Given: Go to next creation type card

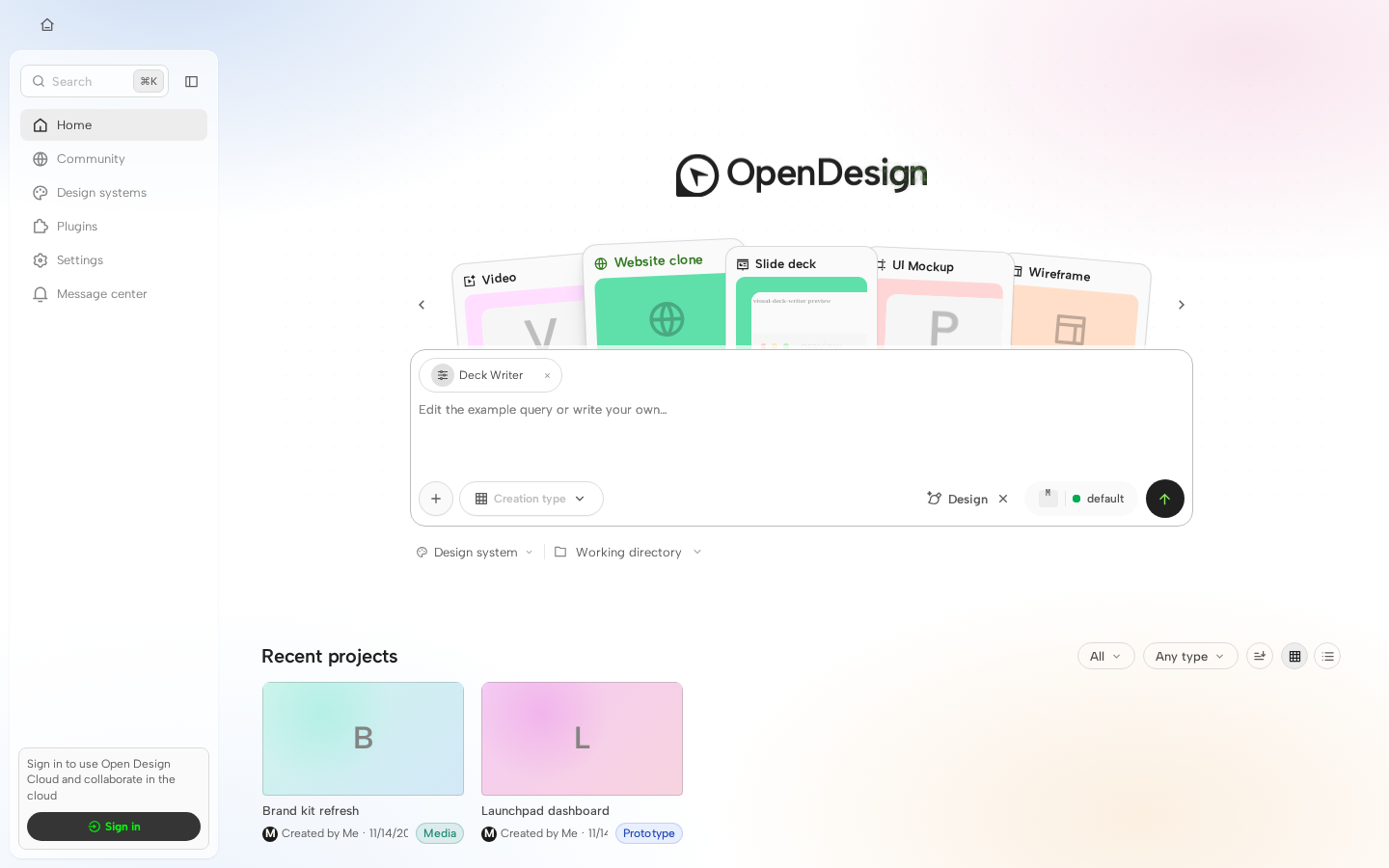Looking at the screenshot, I should (x=1181, y=305).
